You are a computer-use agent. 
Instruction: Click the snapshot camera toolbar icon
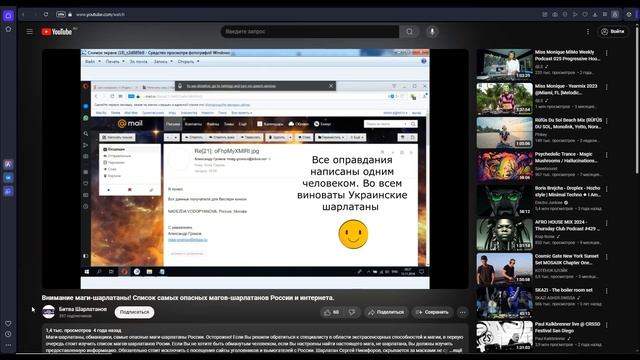coord(555,14)
